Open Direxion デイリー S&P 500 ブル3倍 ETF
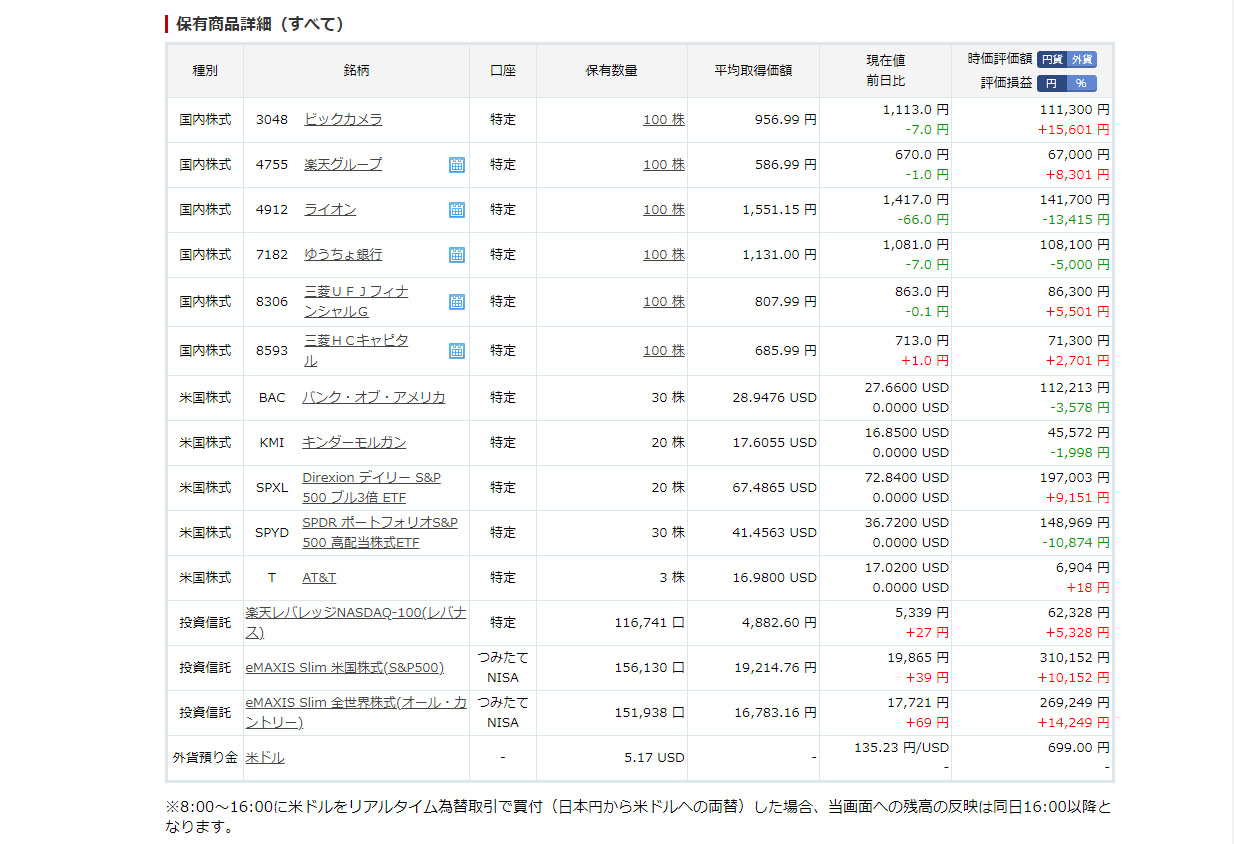 (x=371, y=487)
